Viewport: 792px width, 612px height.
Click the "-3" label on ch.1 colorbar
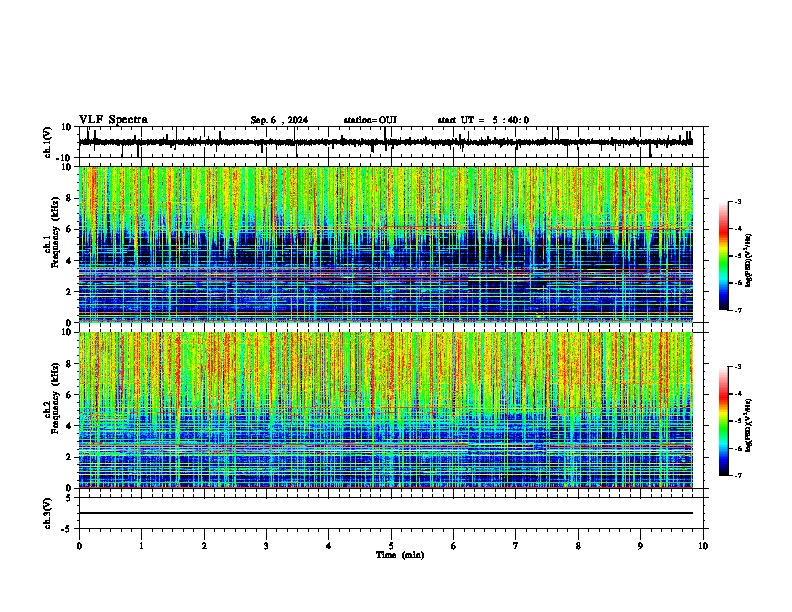pyautogui.click(x=738, y=201)
